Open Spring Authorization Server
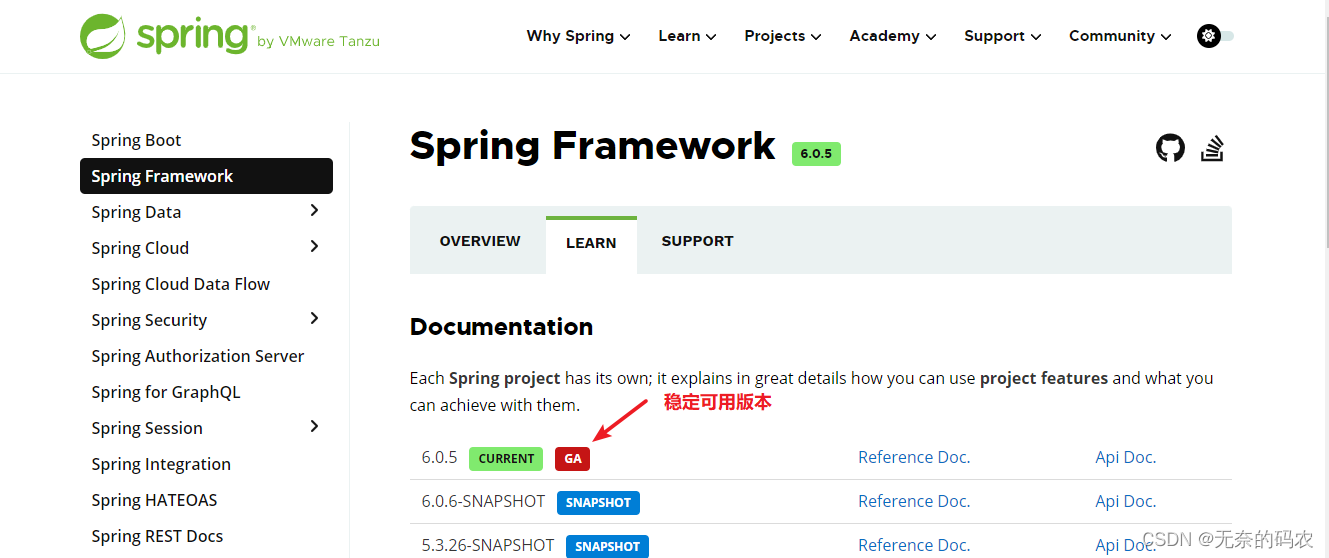This screenshot has height=558, width=1329. [198, 356]
